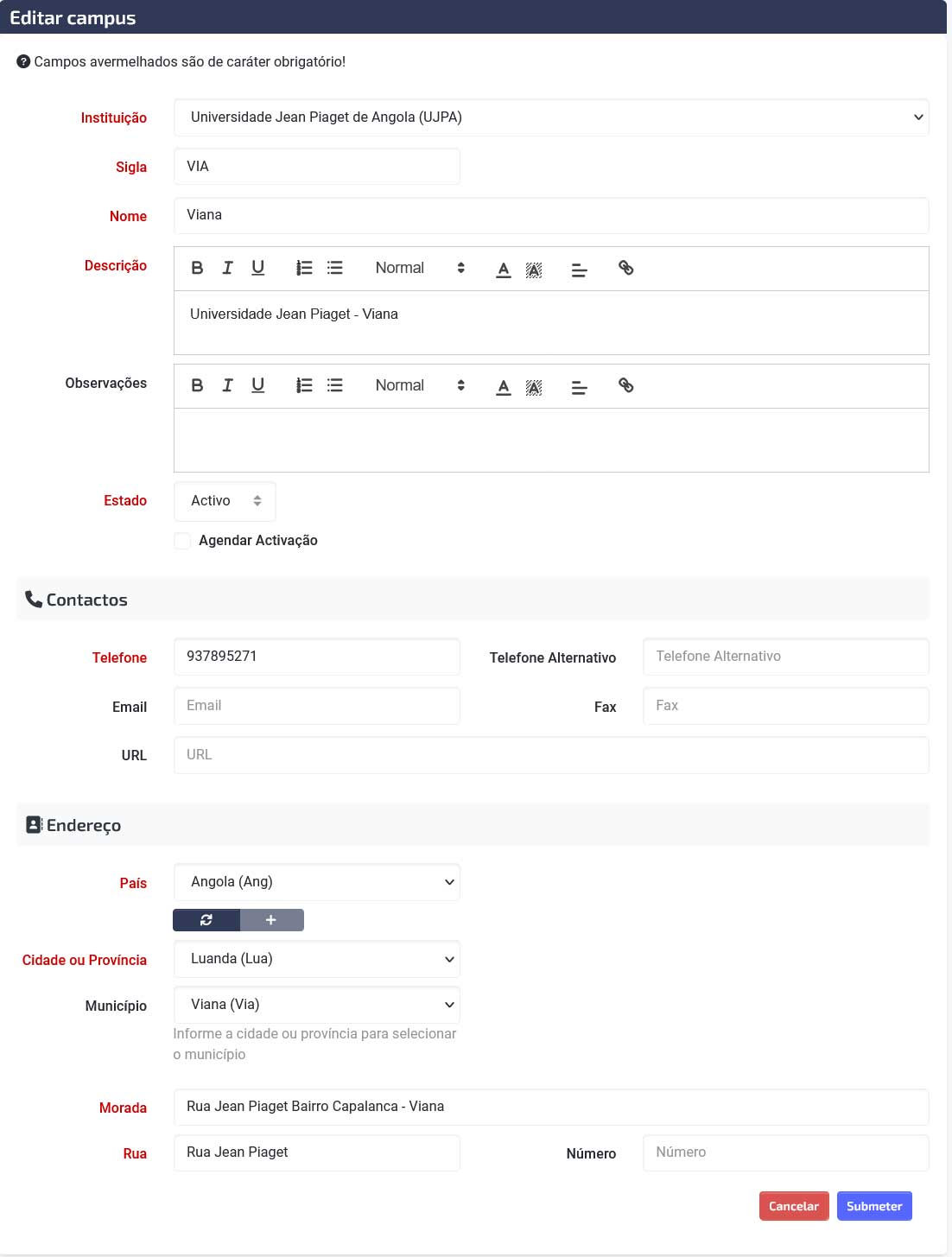Click the Editar campus title
The height and width of the screenshot is (1257, 952).
point(73,18)
